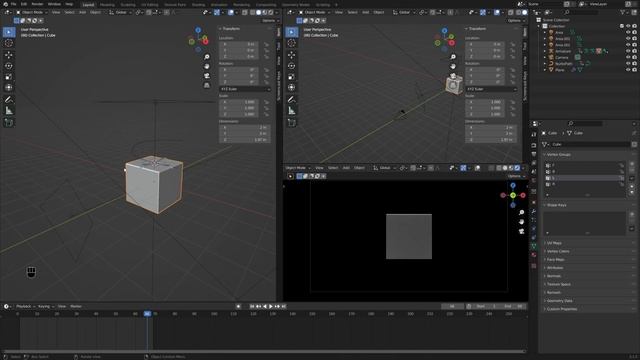Click the zoom magnifier icon in left viewport
Viewport: 640px width, 360px height.
(207, 57)
